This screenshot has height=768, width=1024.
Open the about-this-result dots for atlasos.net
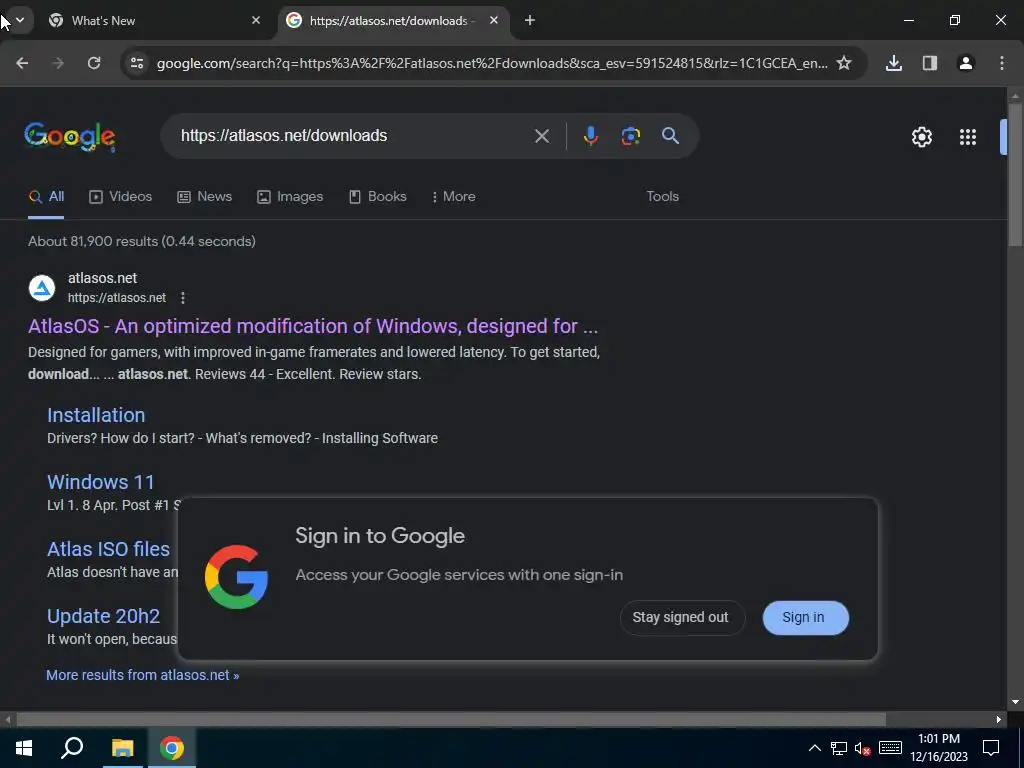click(x=183, y=298)
